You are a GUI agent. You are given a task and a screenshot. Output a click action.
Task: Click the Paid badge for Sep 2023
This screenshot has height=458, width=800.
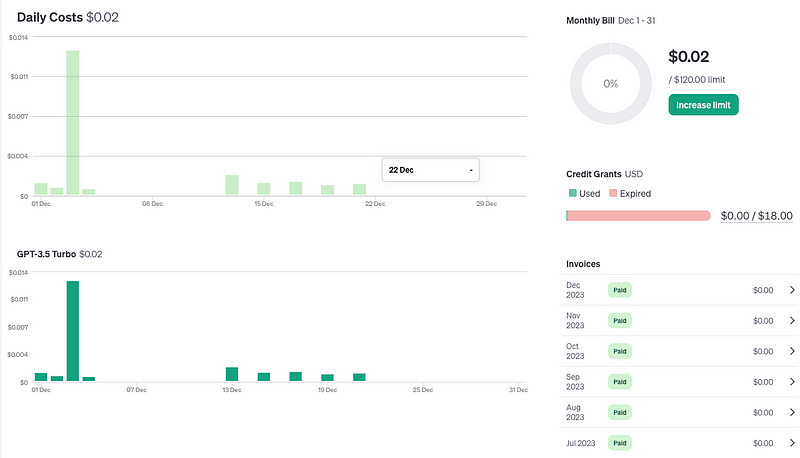[x=619, y=381]
